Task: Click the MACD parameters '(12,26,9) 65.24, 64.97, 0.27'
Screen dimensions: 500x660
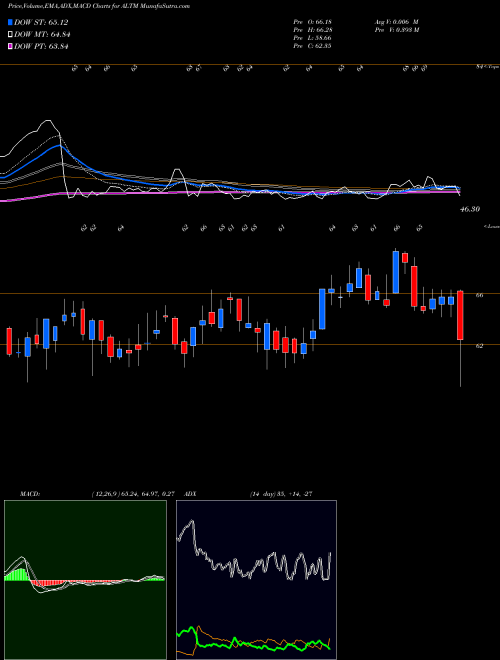Action: click(x=133, y=494)
